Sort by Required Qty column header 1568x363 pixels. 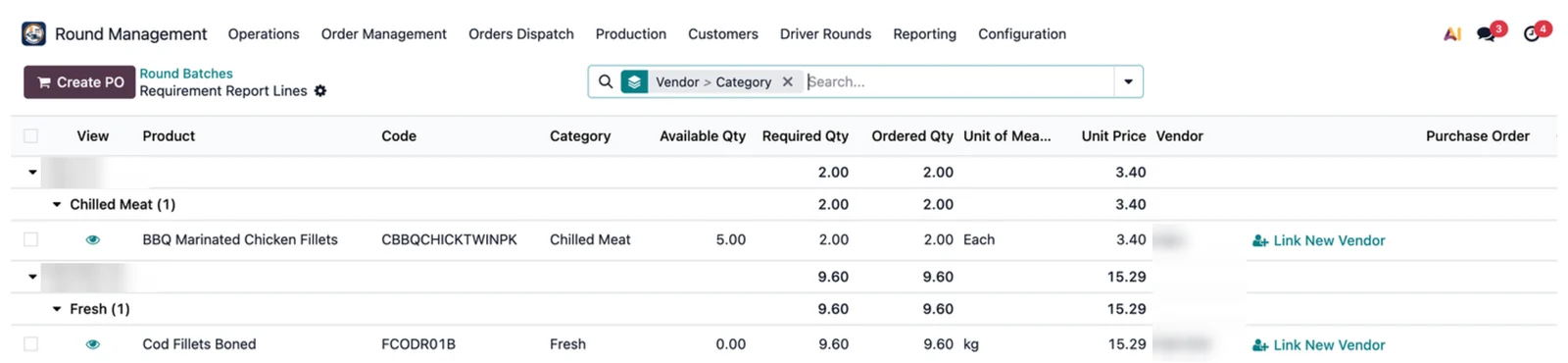click(x=806, y=136)
